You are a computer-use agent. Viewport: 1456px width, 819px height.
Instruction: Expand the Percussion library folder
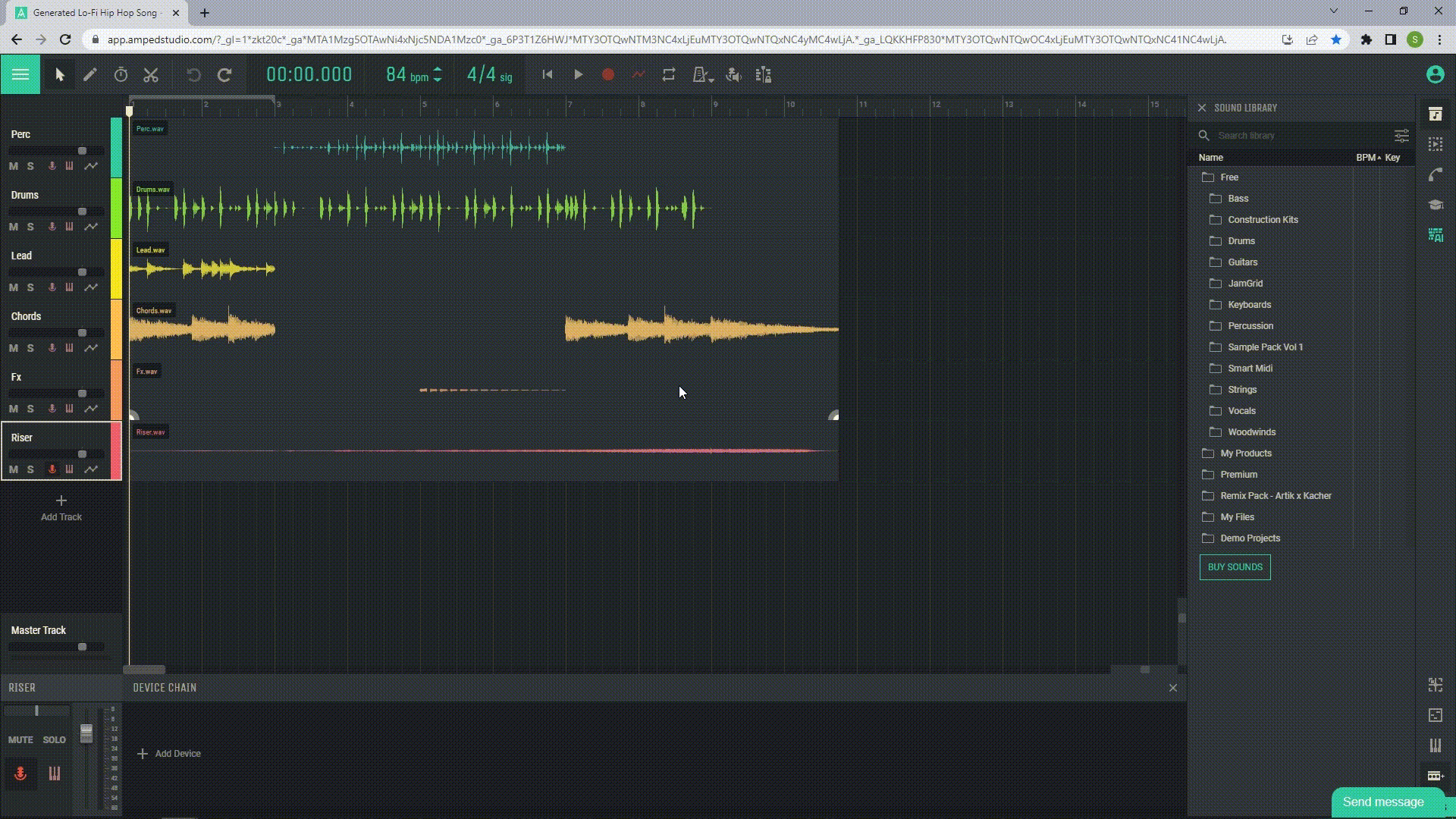[x=1250, y=325]
